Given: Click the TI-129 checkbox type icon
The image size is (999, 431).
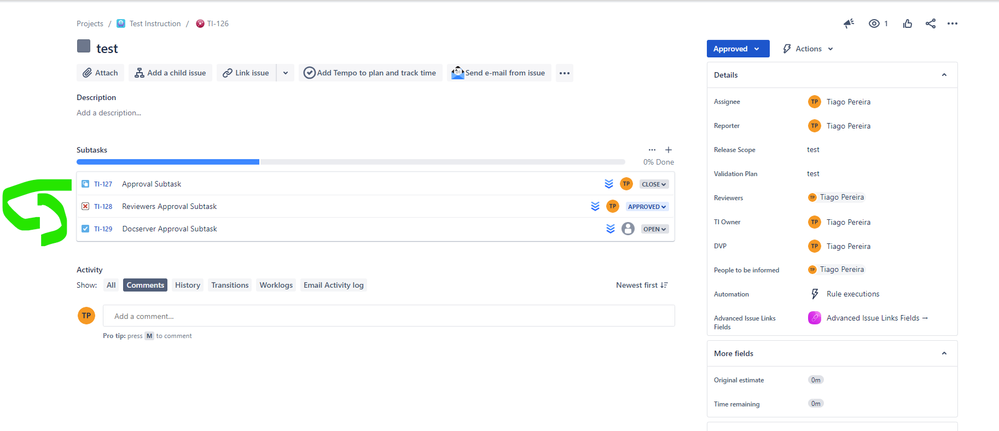Looking at the screenshot, I should click(x=85, y=229).
